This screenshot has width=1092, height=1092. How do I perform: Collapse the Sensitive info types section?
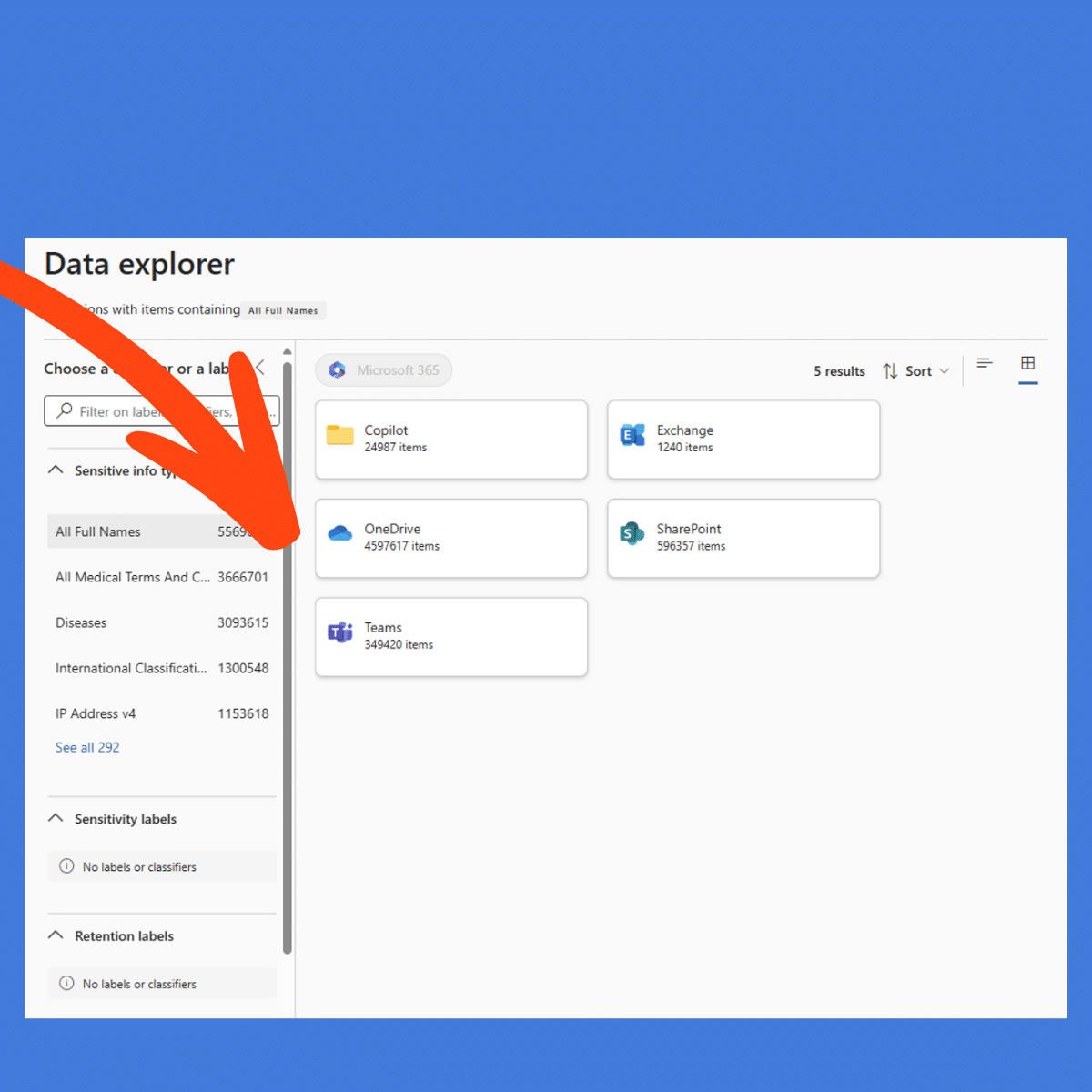click(56, 470)
